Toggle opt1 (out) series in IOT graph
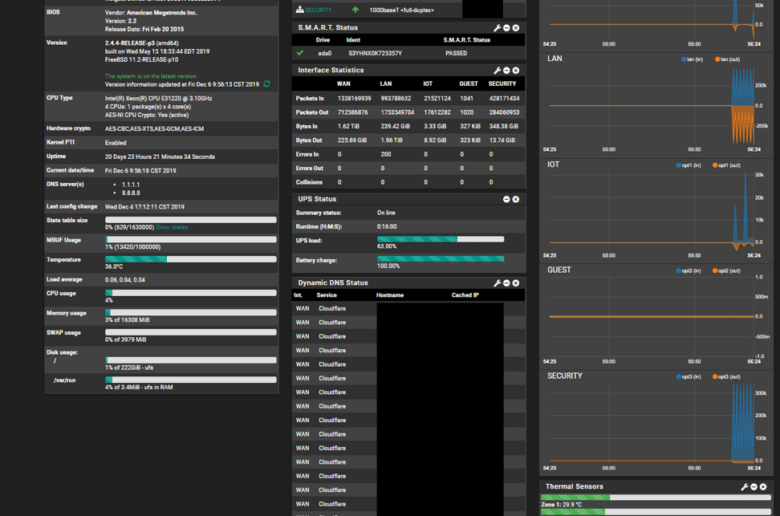Image resolution: width=780 pixels, height=516 pixels. pos(726,165)
